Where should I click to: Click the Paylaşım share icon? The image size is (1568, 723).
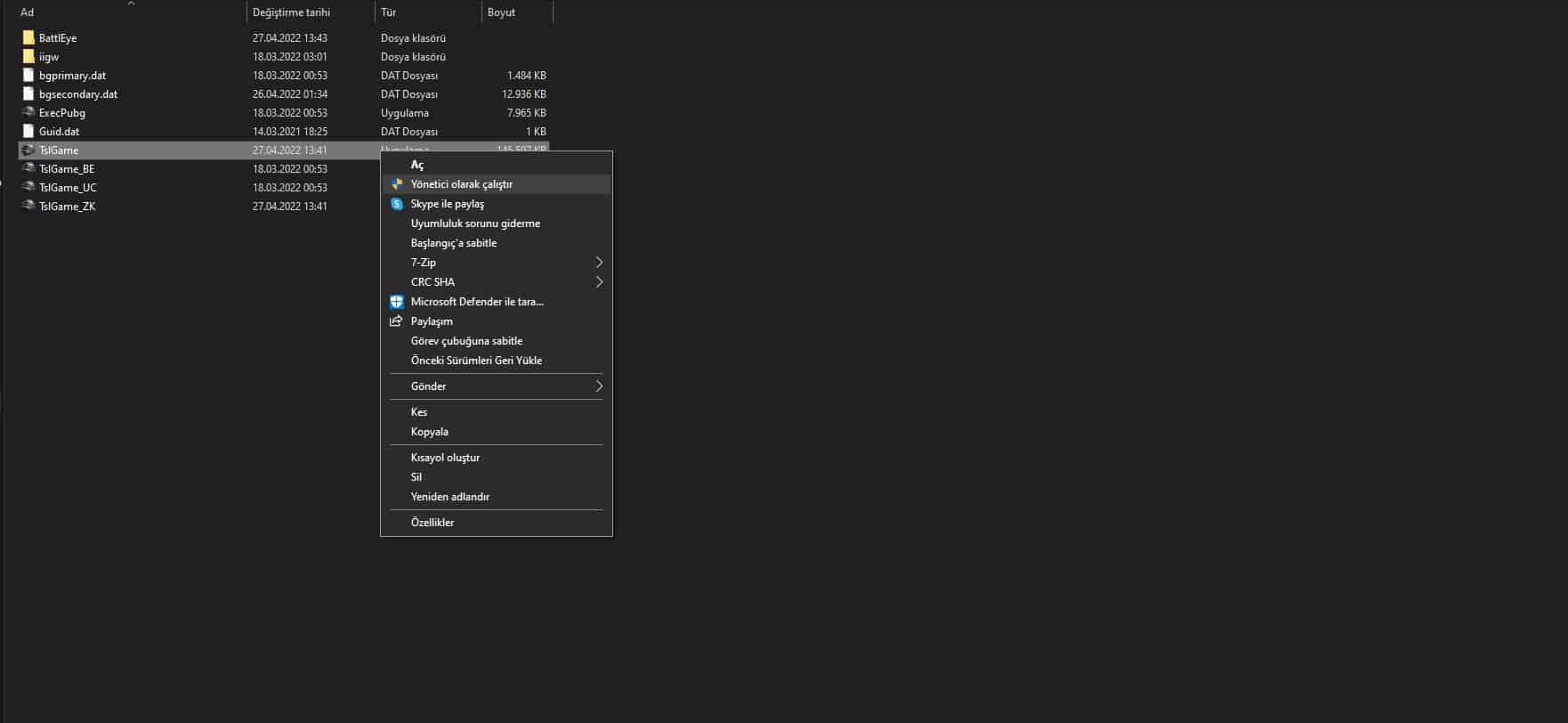click(397, 321)
